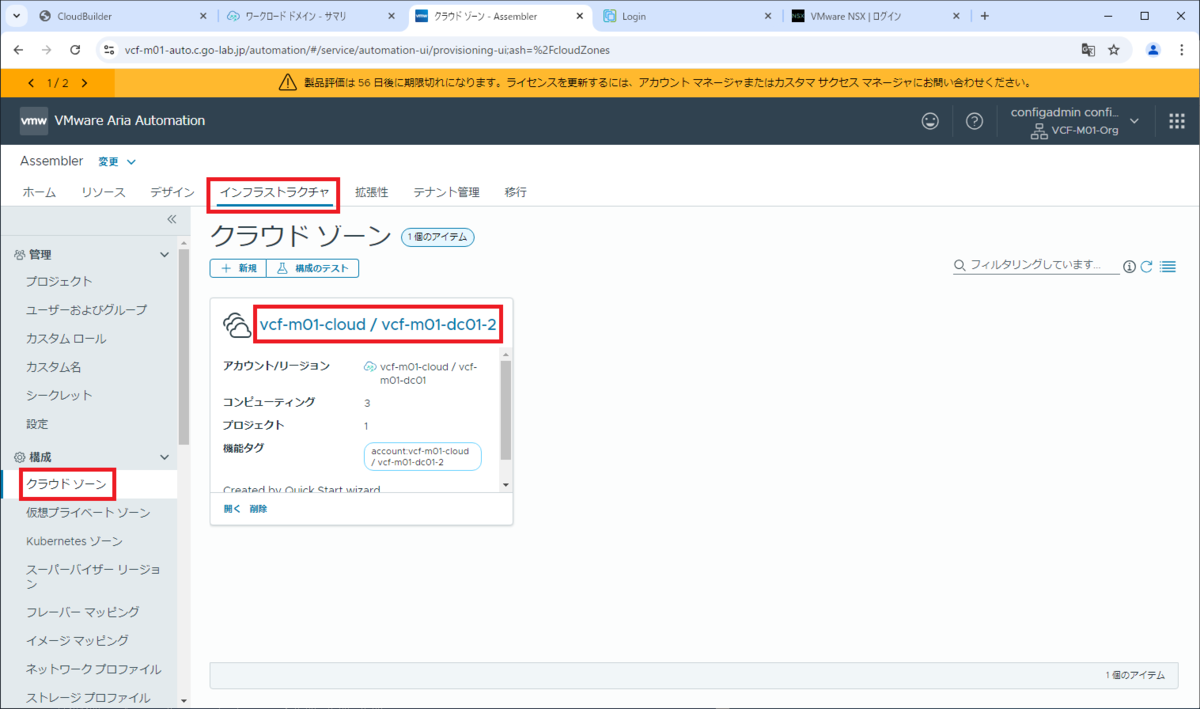This screenshot has height=709, width=1200.
Task: Click the site info icon in address bar
Action: 109,50
